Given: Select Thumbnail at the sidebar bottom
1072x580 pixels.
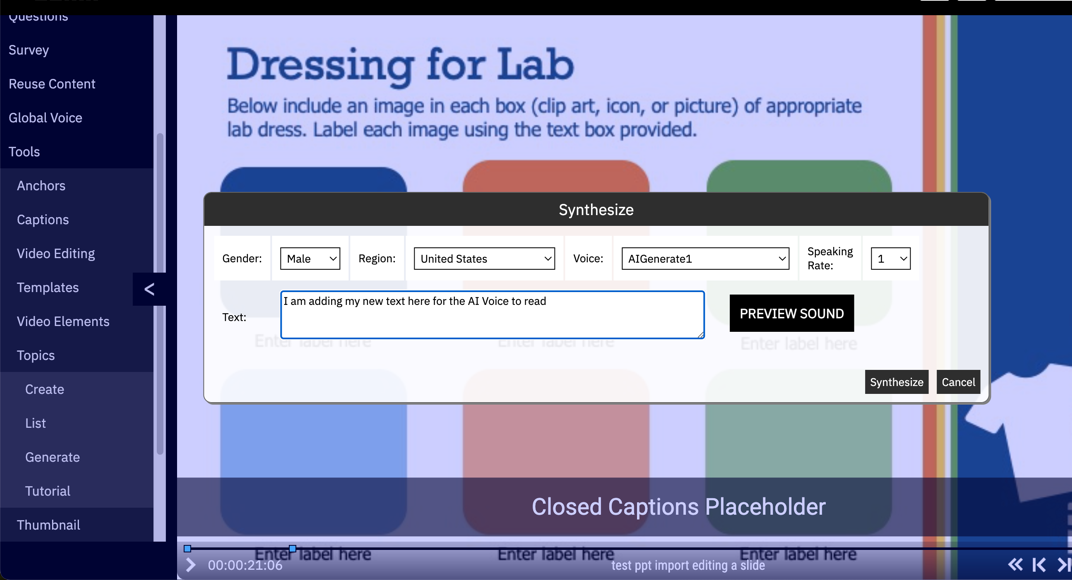Looking at the screenshot, I should click(x=46, y=525).
